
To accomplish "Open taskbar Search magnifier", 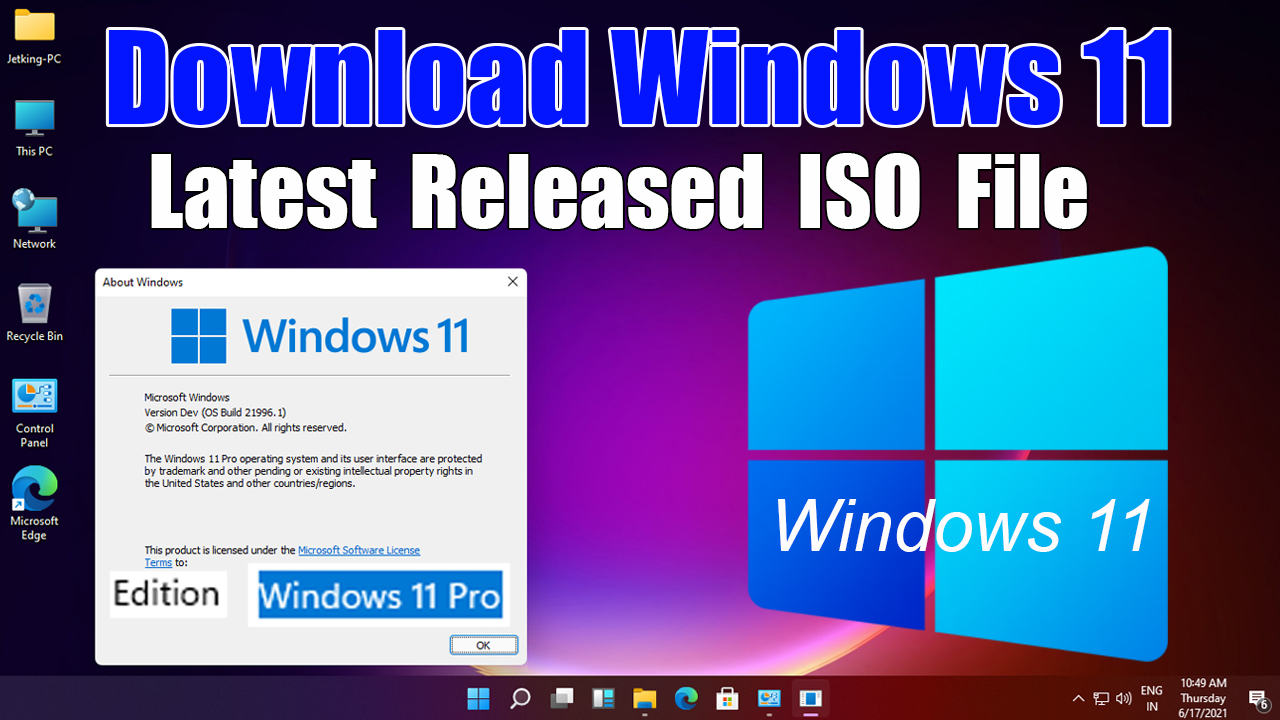I will pyautogui.click(x=520, y=698).
